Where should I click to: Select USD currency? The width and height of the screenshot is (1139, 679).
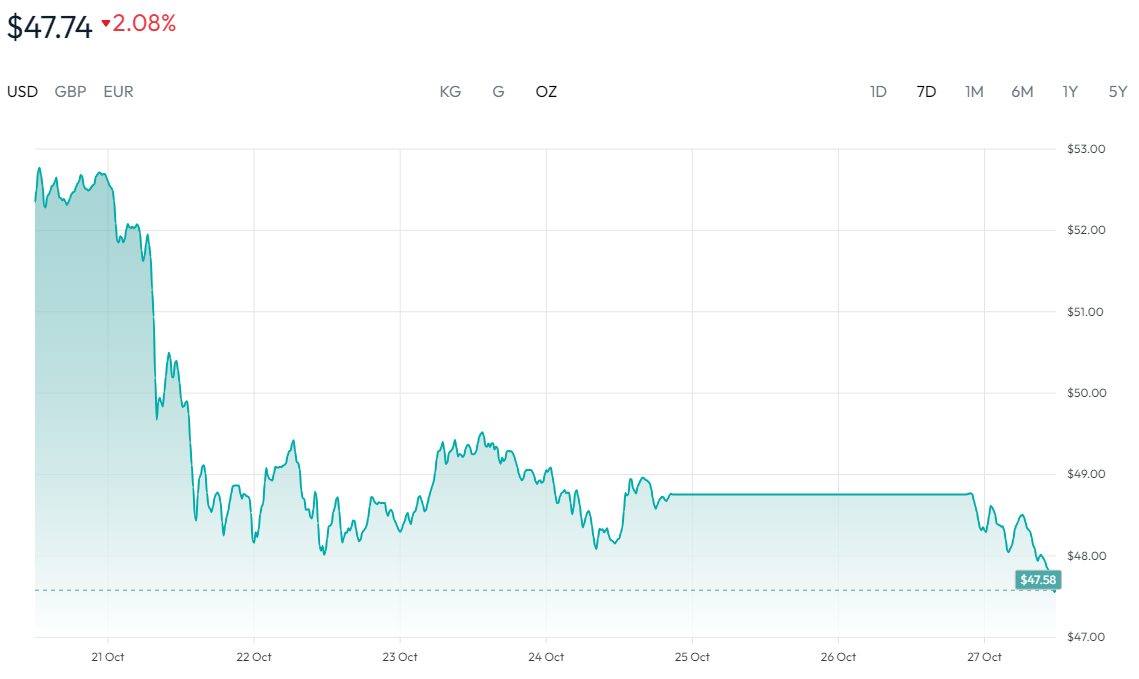tap(22, 92)
